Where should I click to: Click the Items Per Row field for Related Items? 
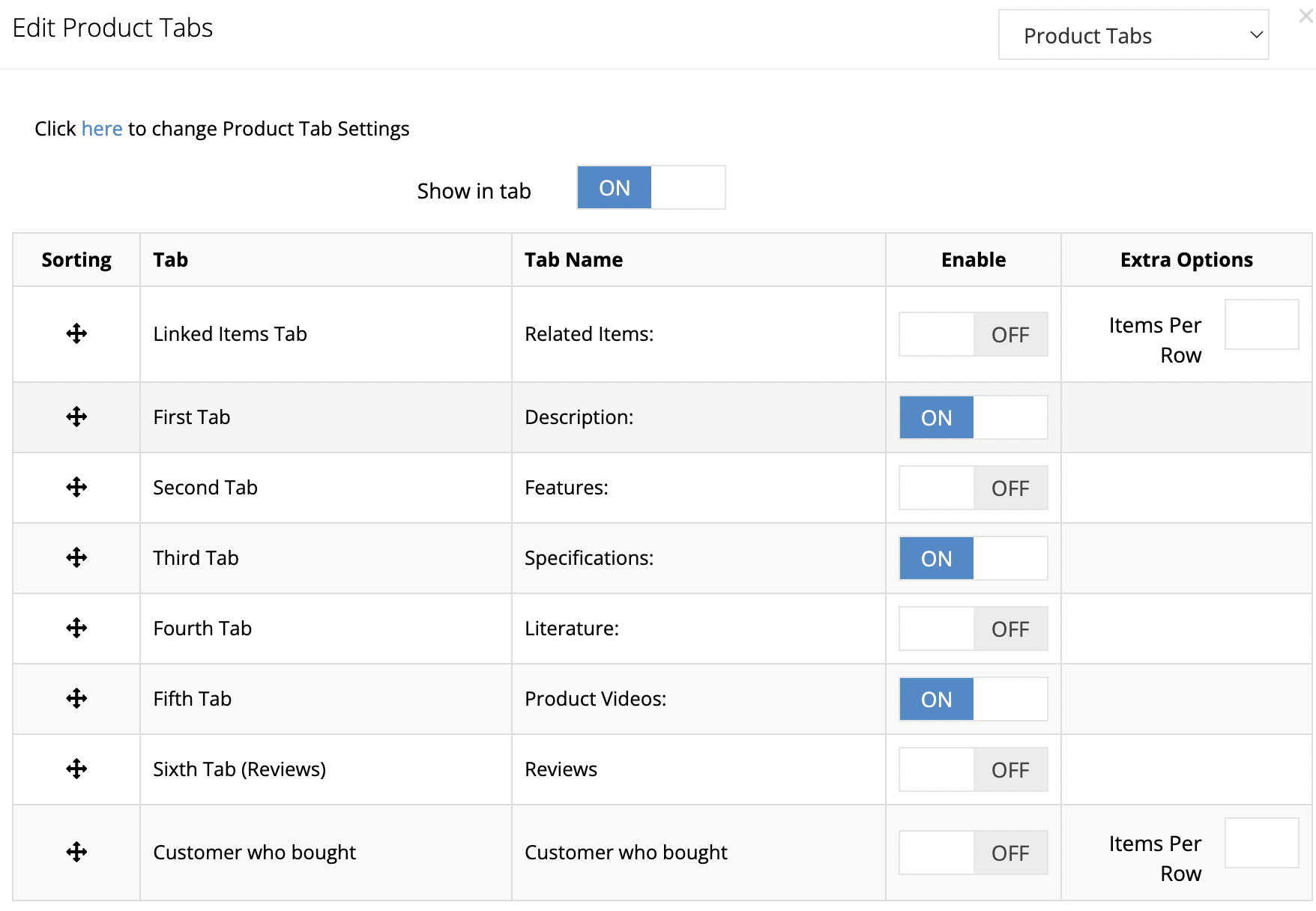pos(1261,324)
